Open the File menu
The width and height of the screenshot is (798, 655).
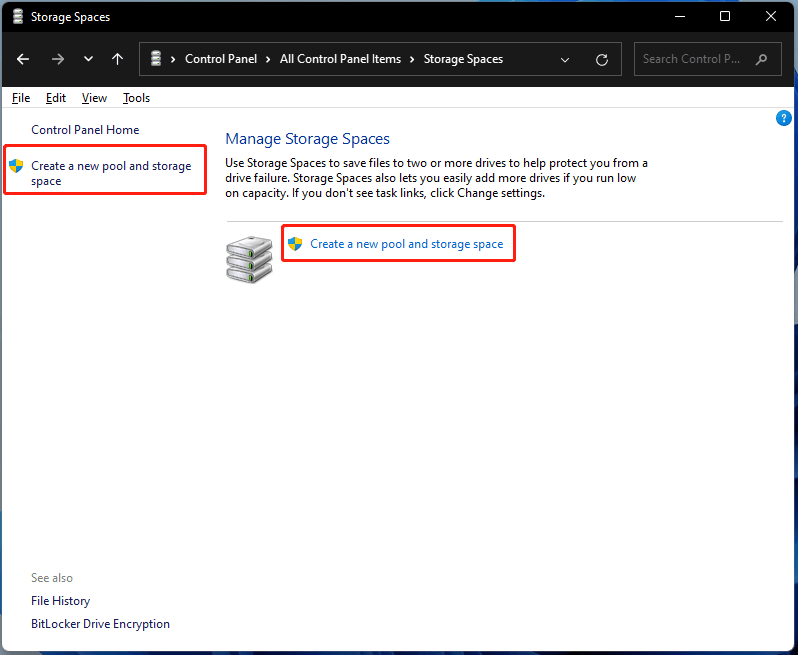click(x=21, y=98)
